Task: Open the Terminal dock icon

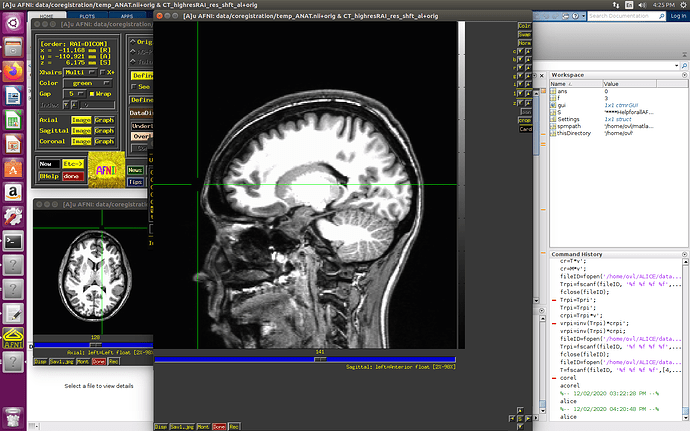Action: (x=13, y=241)
